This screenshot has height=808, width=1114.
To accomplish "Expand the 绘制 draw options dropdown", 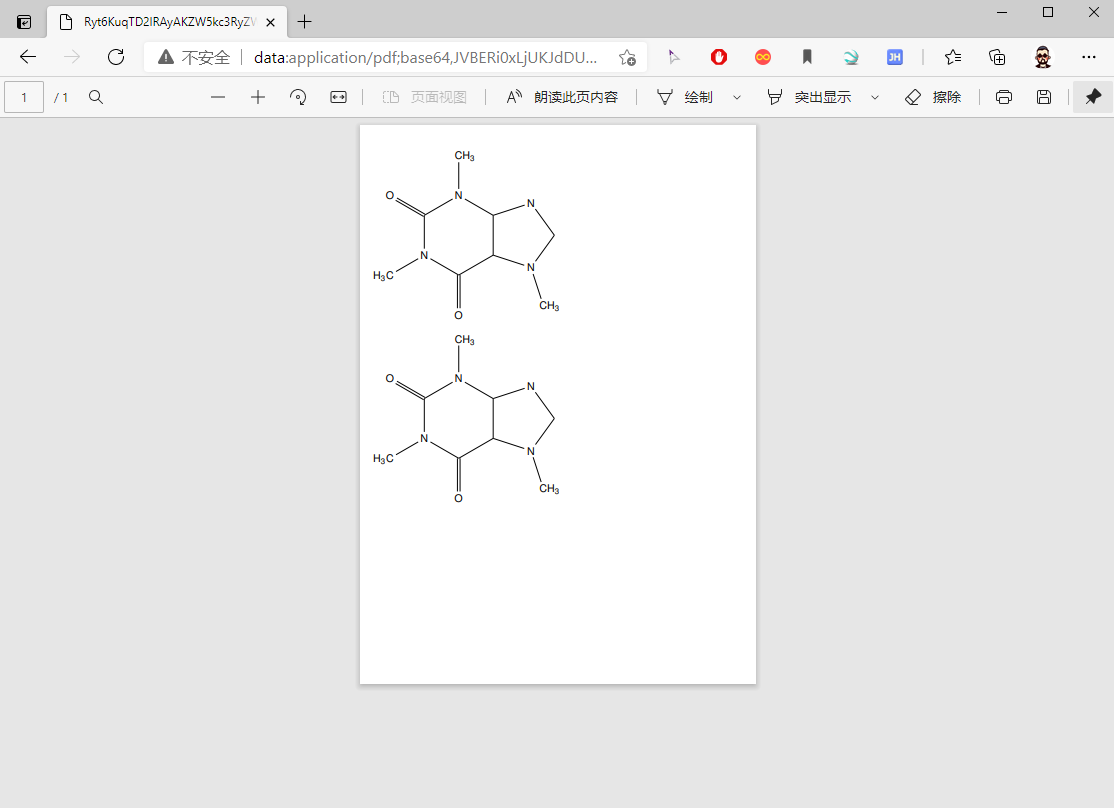I will (x=737, y=97).
